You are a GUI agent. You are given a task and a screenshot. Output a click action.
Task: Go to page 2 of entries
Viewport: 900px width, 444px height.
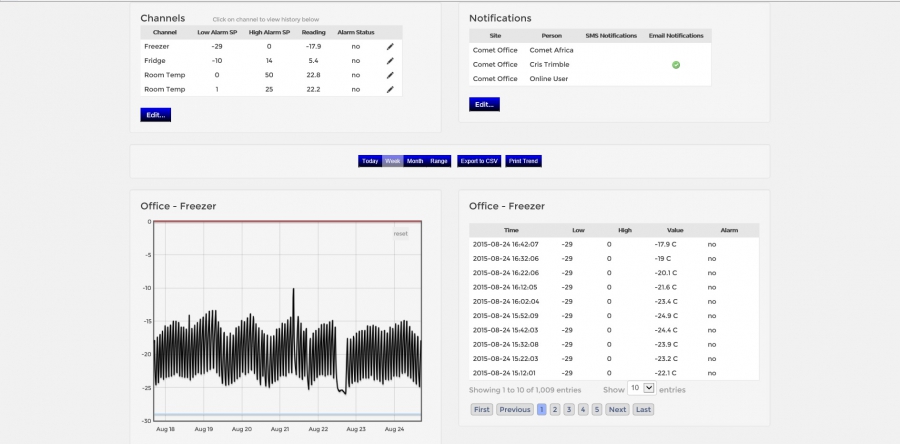[x=555, y=409]
